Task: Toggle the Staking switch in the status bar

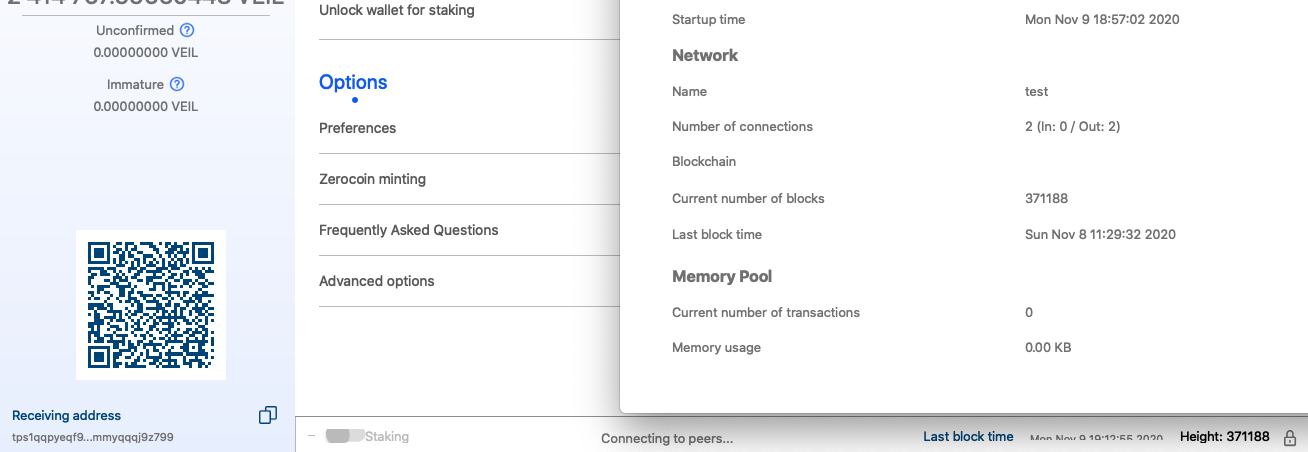Action: pos(343,437)
